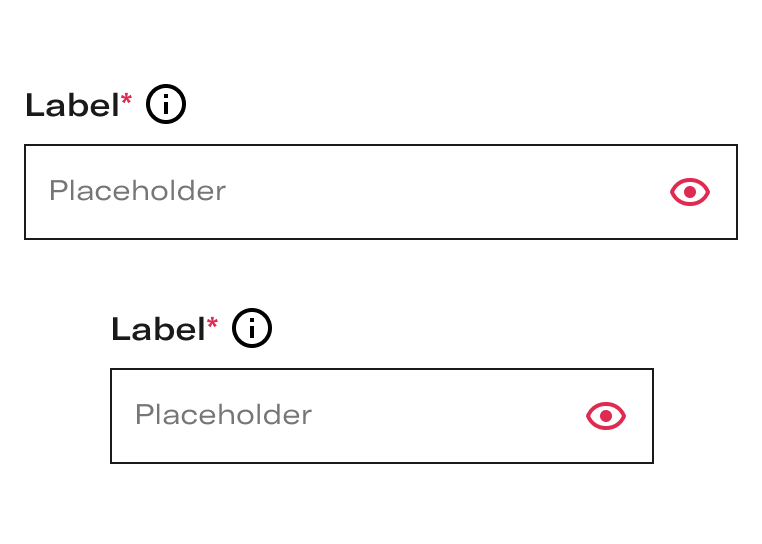Select the required bottom field labeled Label

(381, 416)
